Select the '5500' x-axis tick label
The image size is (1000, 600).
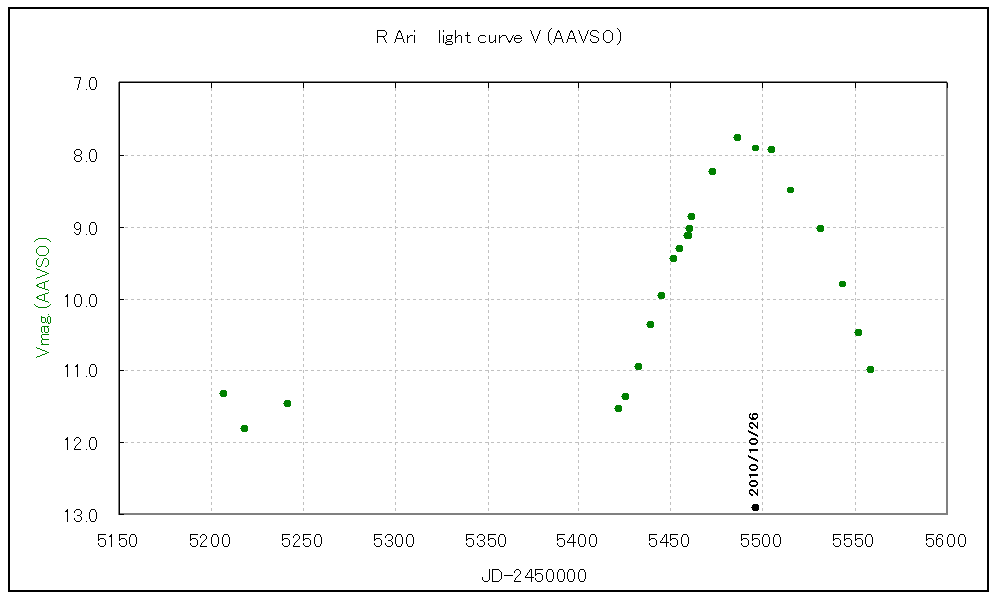point(761,541)
